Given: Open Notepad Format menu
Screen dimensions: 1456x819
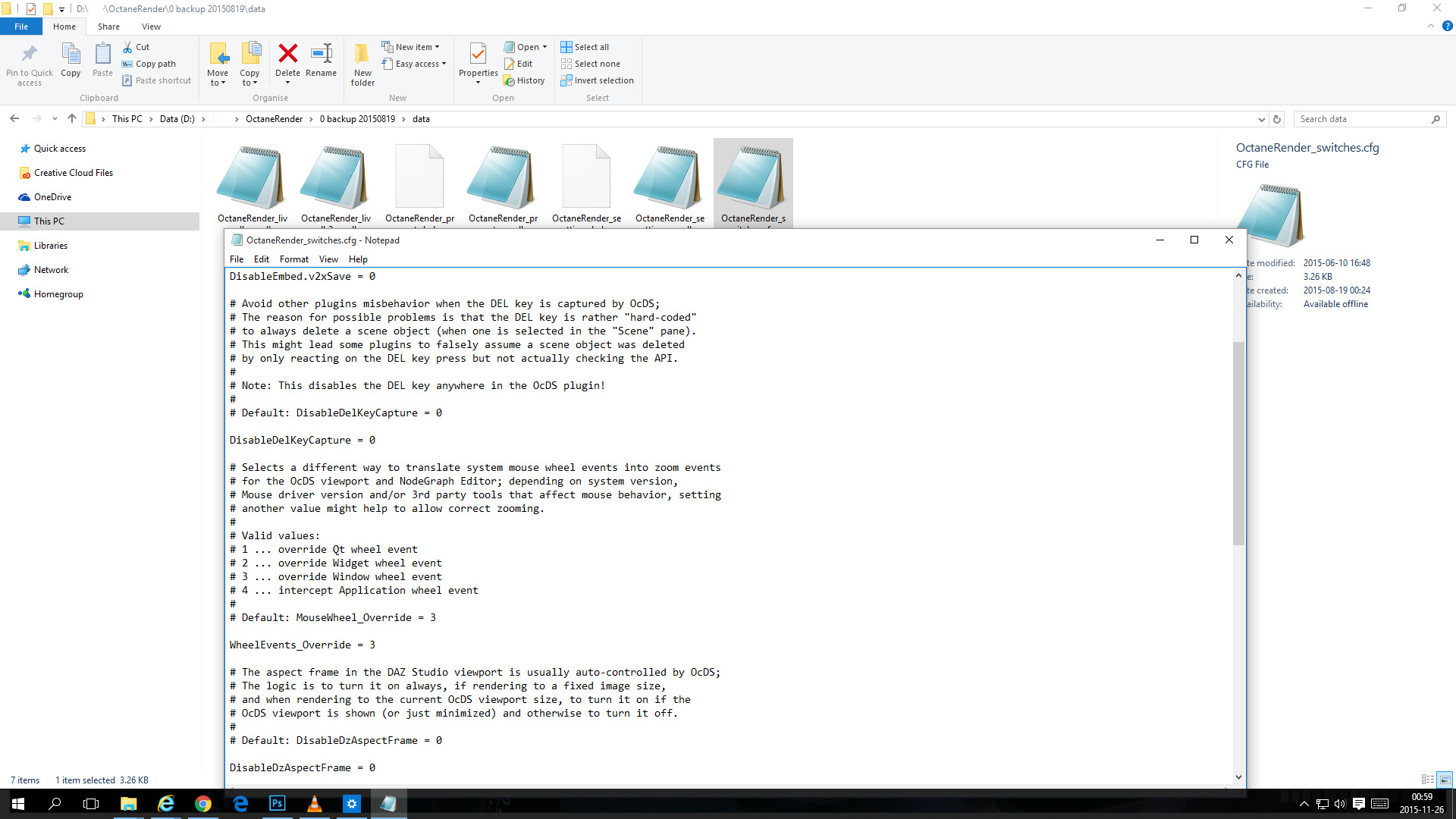Looking at the screenshot, I should coord(294,259).
